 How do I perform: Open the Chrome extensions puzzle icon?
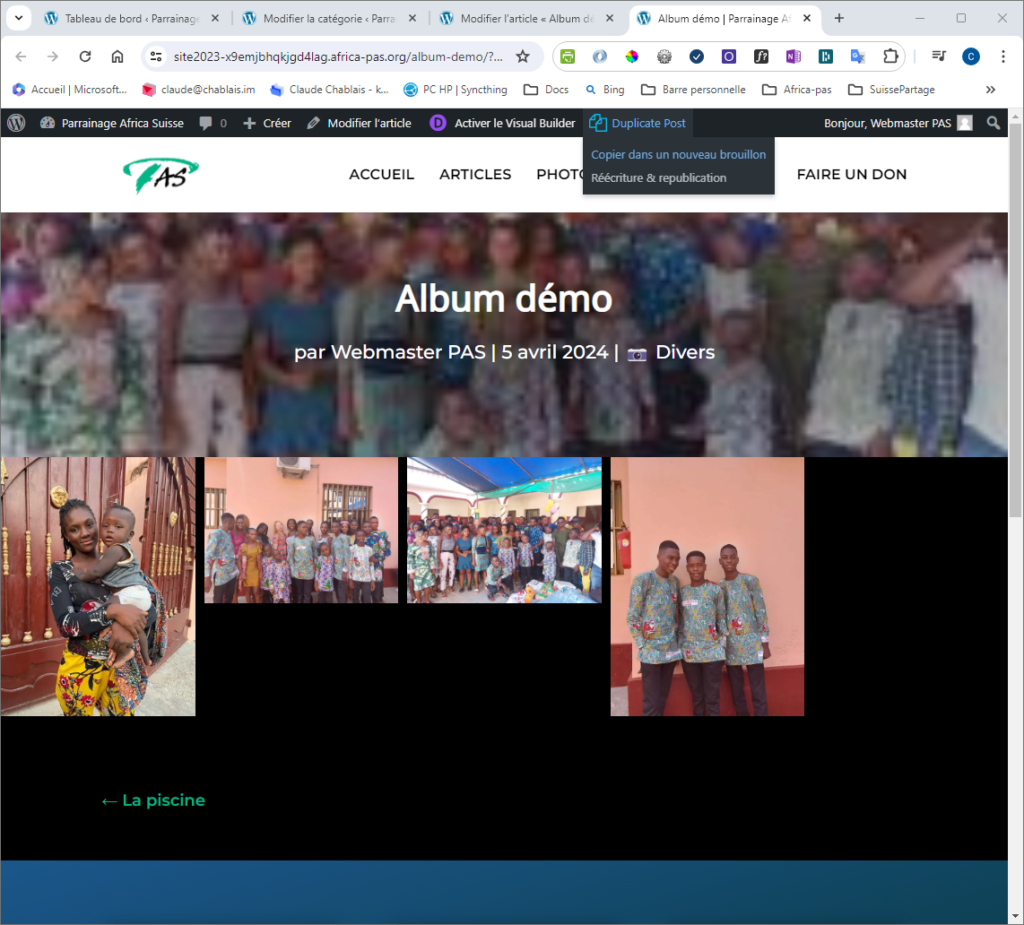[890, 56]
